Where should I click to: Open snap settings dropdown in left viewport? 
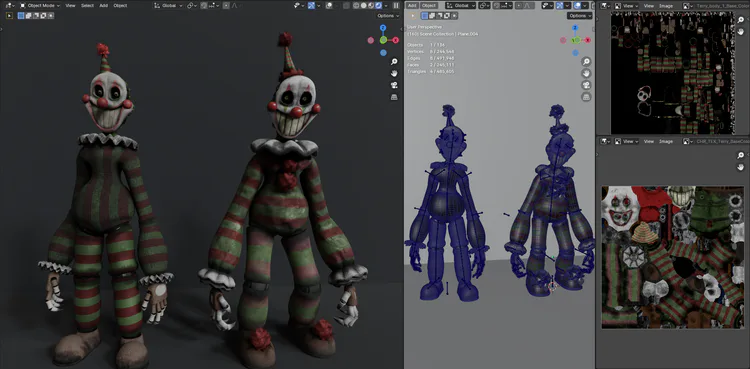click(214, 6)
